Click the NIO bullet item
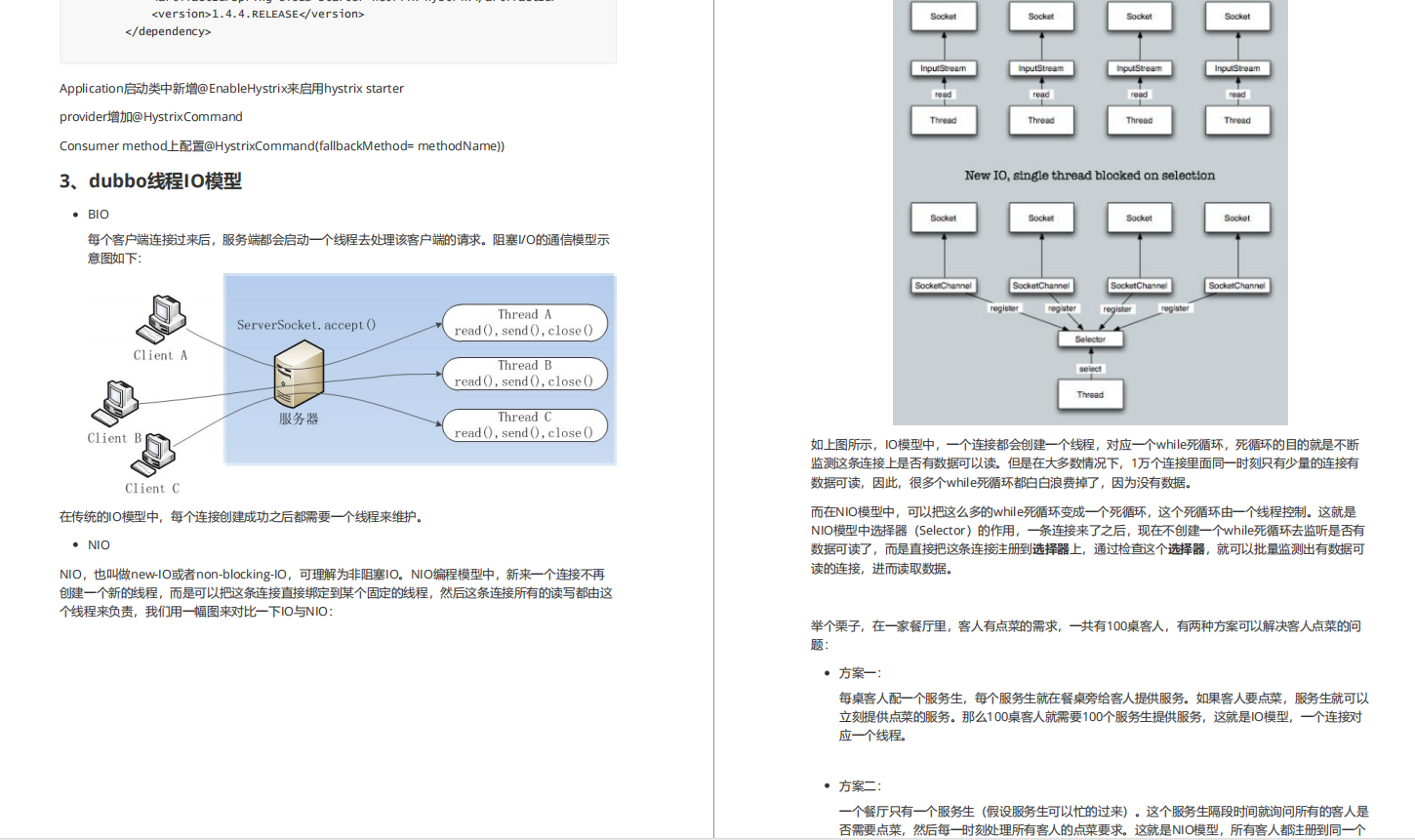The image size is (1415, 840). [x=99, y=545]
